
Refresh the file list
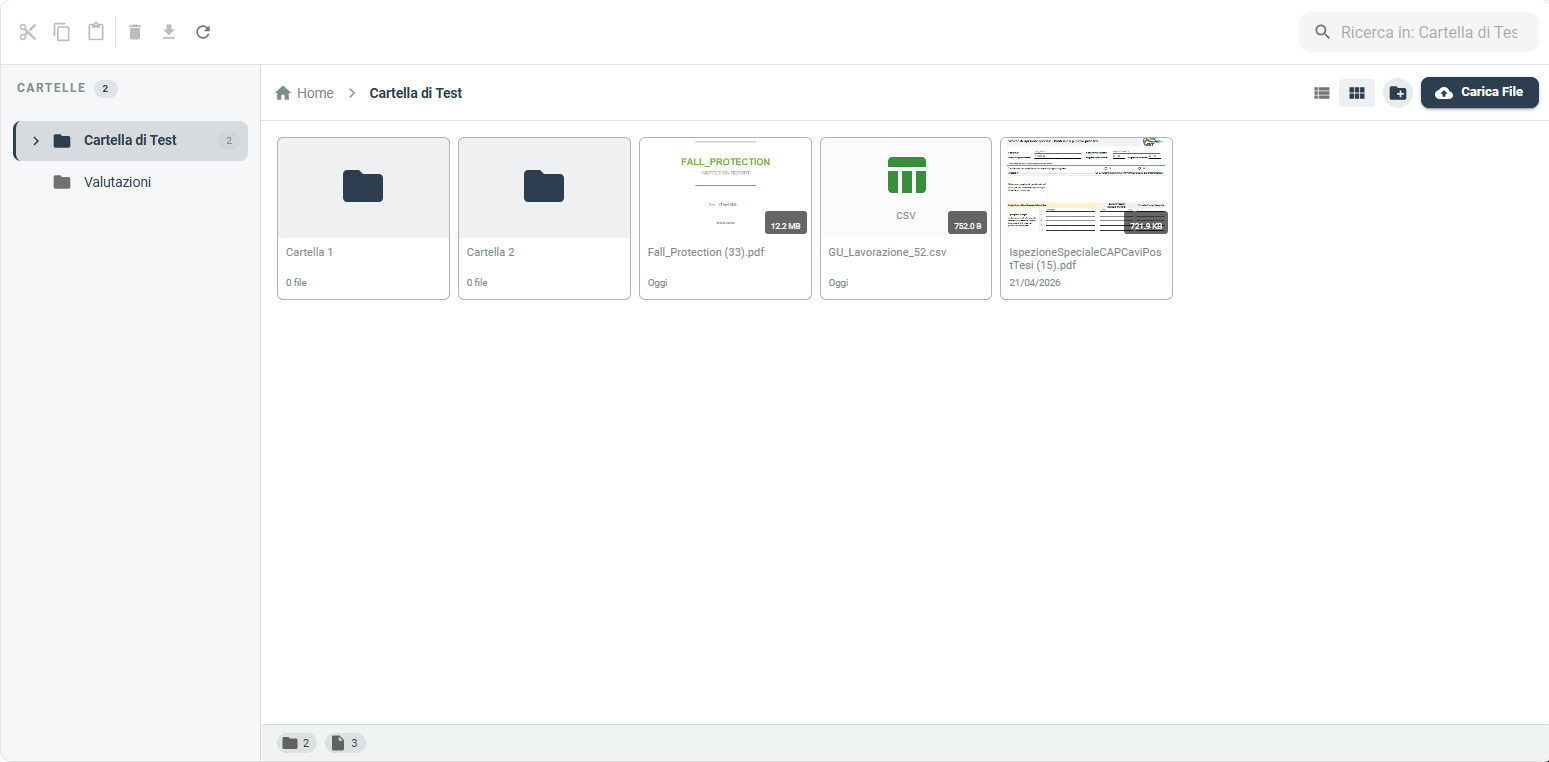pos(203,32)
